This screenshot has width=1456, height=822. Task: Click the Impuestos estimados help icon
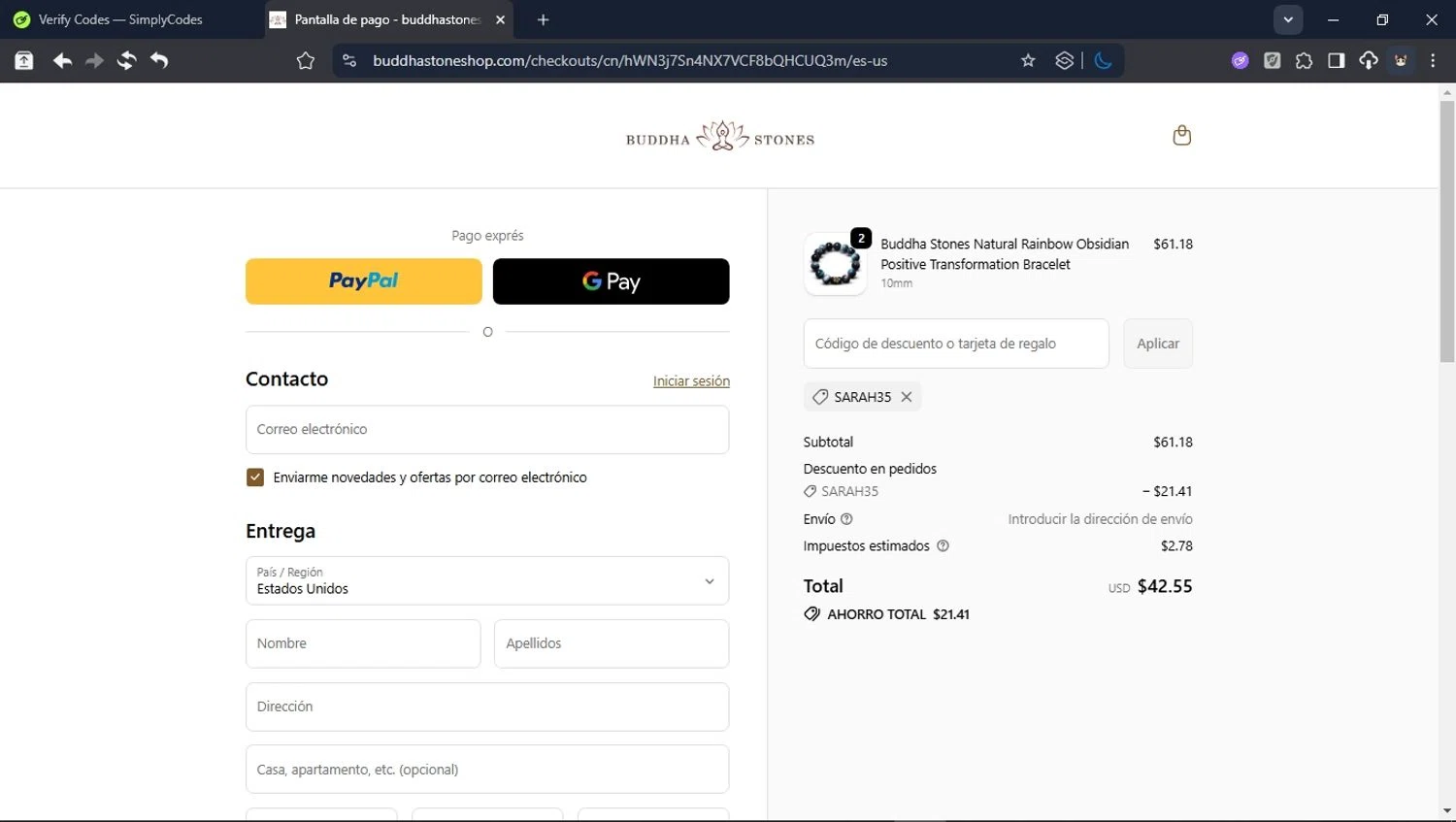coord(943,546)
